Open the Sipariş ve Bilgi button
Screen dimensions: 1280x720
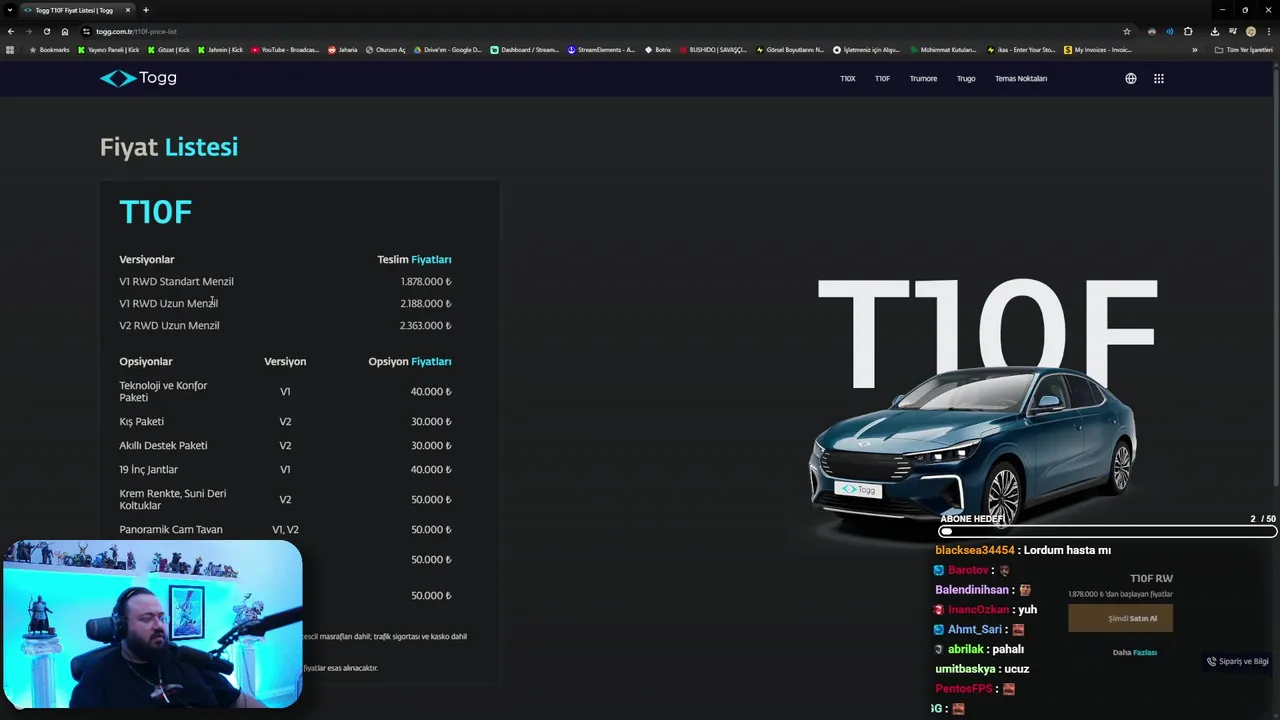point(1238,661)
